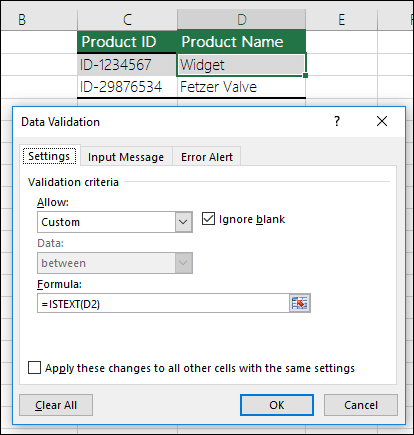Select the ID-29876534 cell
The height and width of the screenshot is (435, 414).
click(127, 87)
